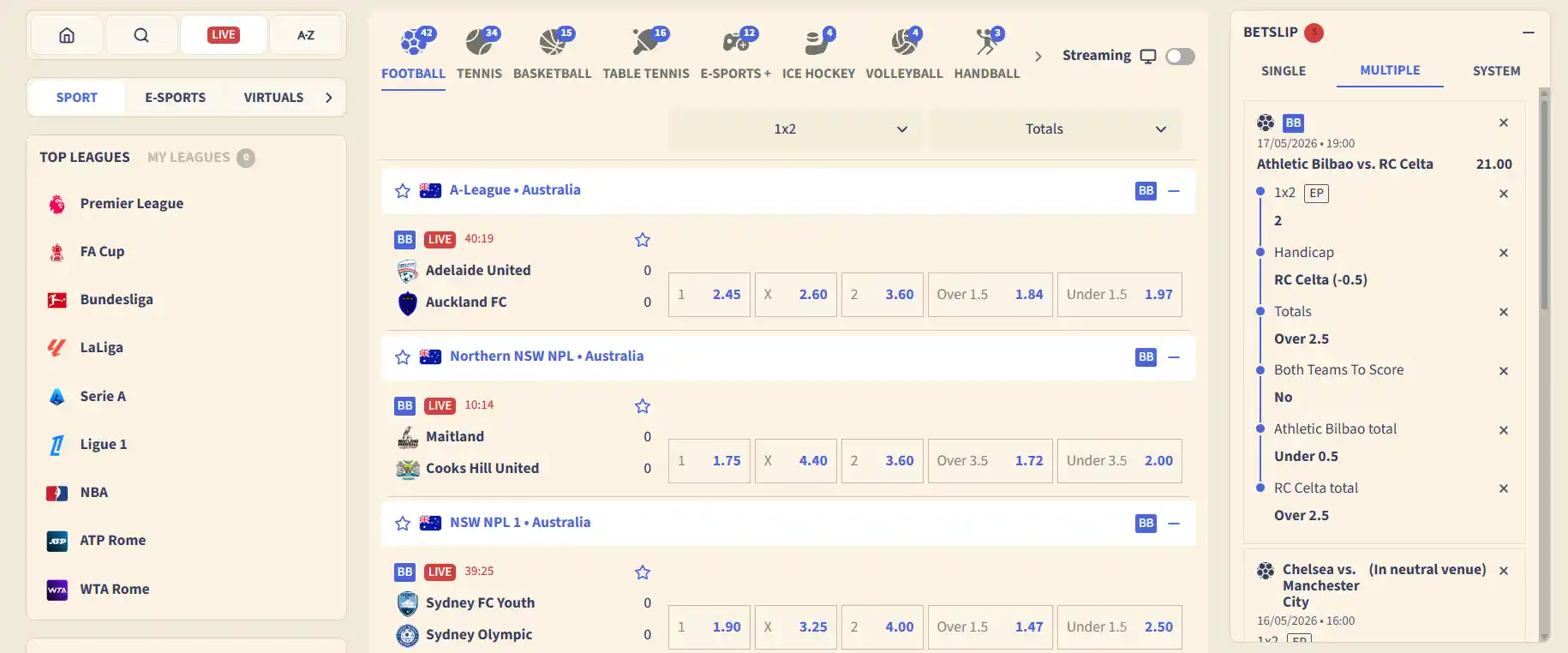This screenshot has width=1568, height=653.
Task: Open the LaLiga league
Action: 101,347
